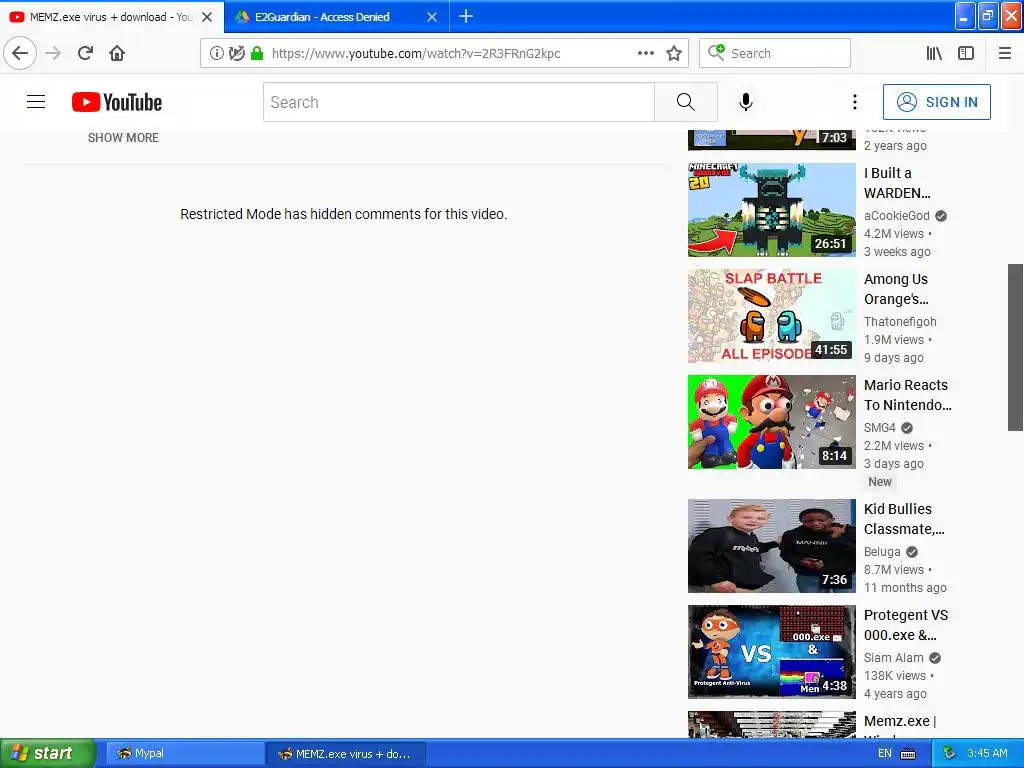Click the green padlock security icon

257,53
